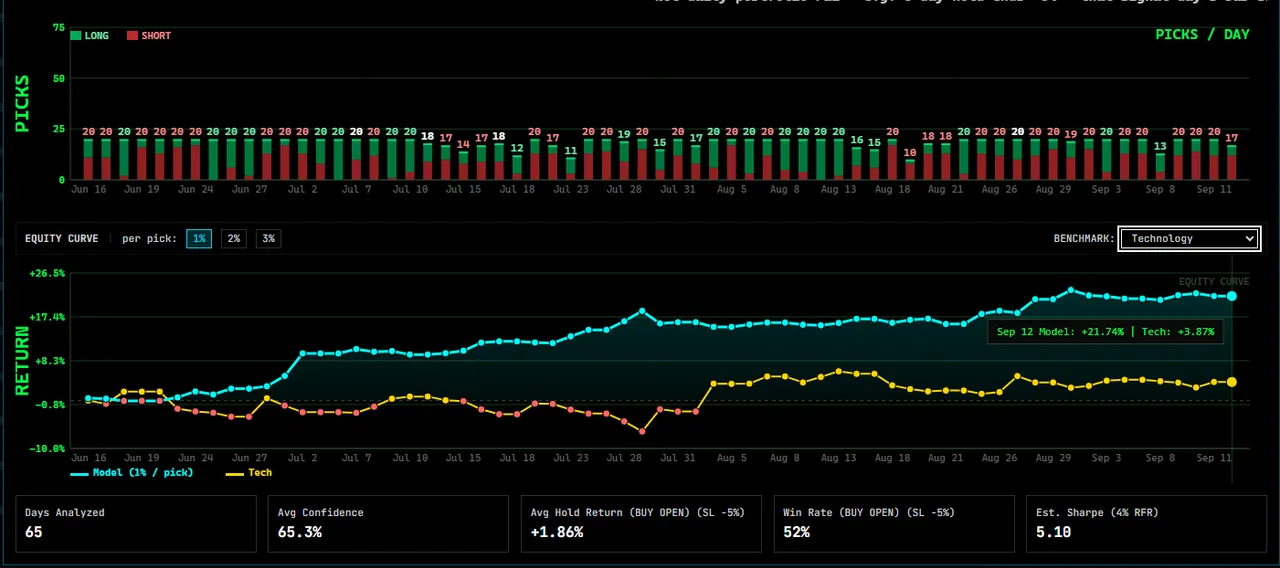
Task: Click the picks bar labeled 11
Action: pos(571,168)
